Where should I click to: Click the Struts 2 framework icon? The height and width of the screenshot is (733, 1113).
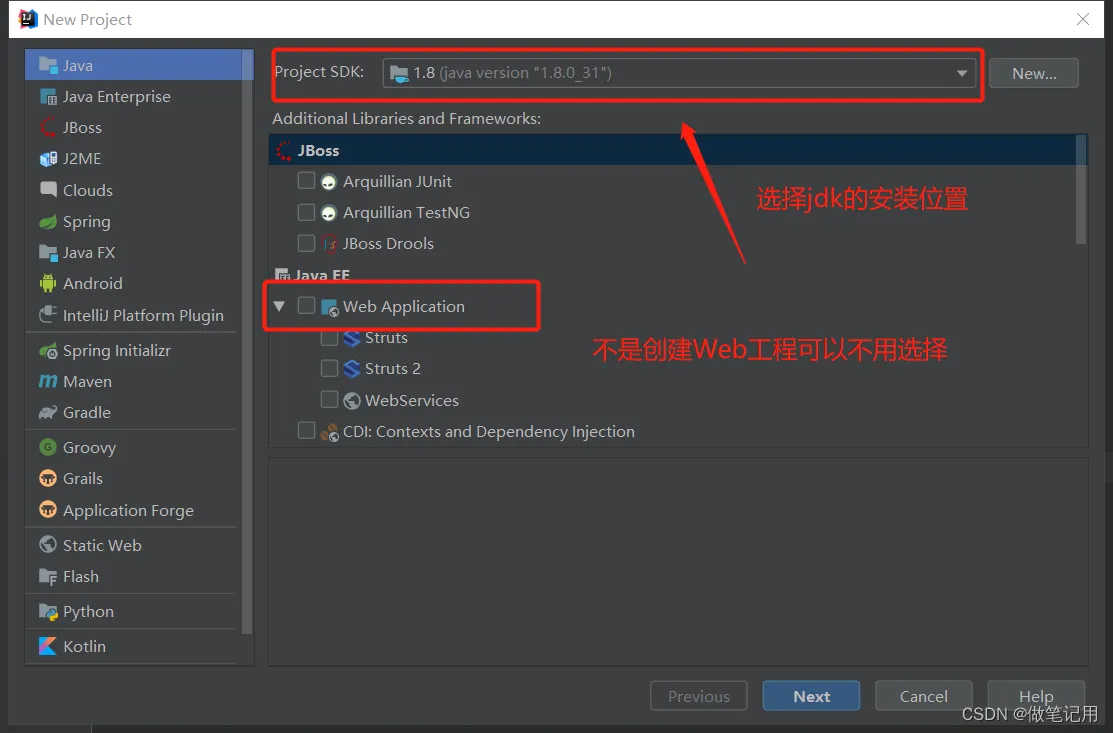(x=351, y=369)
